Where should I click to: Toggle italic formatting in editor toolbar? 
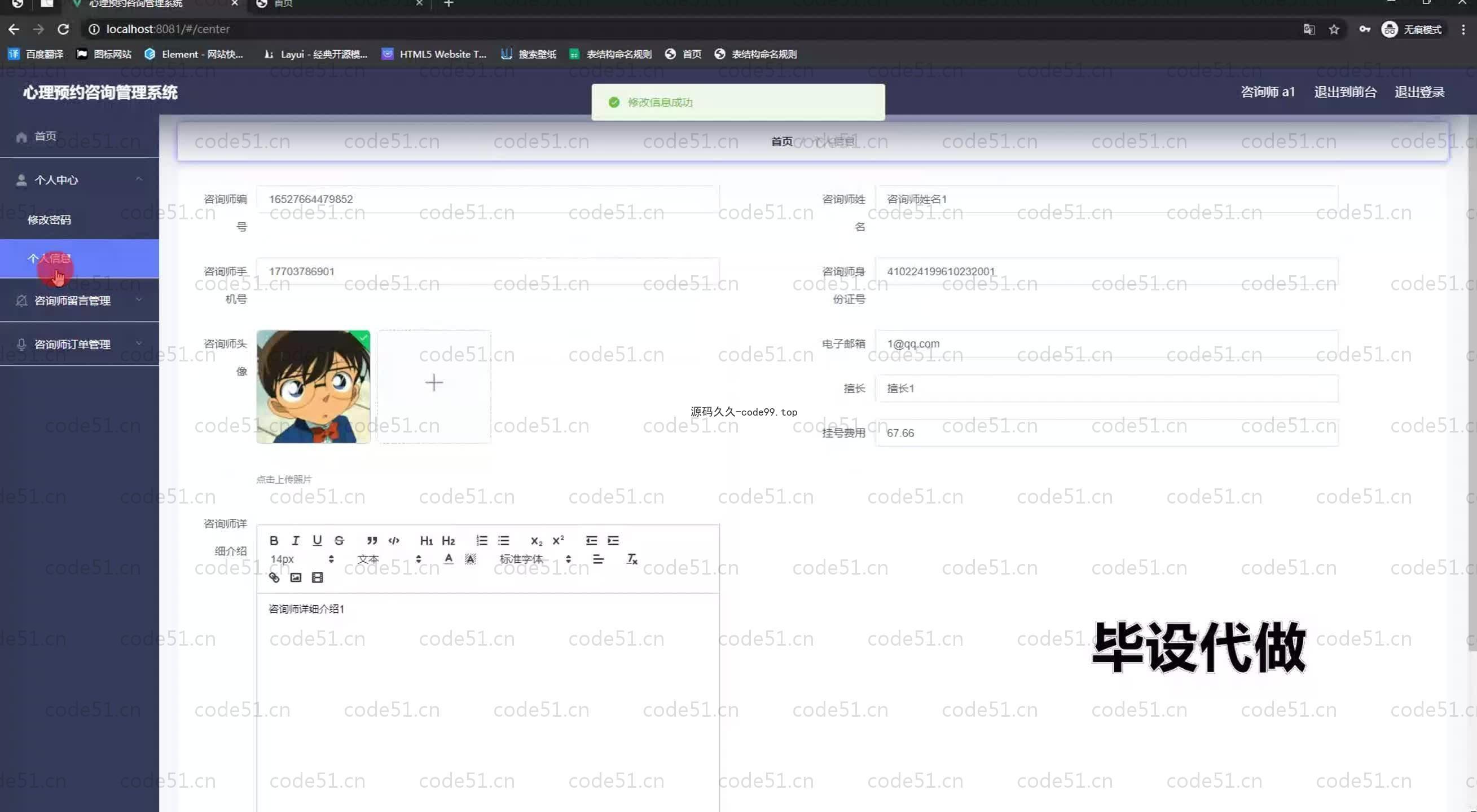point(295,540)
